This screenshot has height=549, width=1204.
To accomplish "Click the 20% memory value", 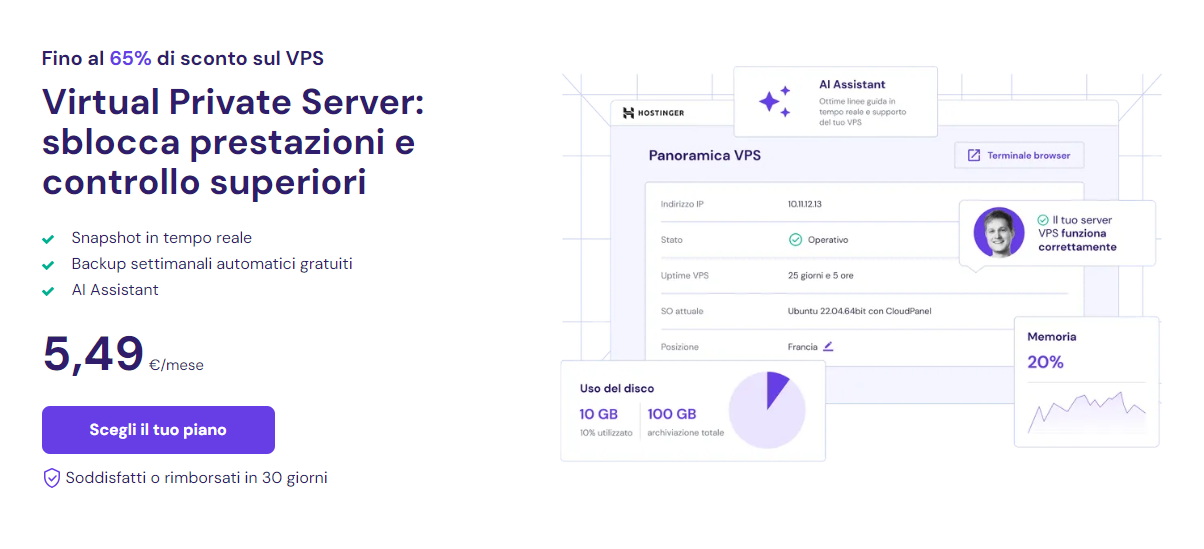I will 1046,362.
